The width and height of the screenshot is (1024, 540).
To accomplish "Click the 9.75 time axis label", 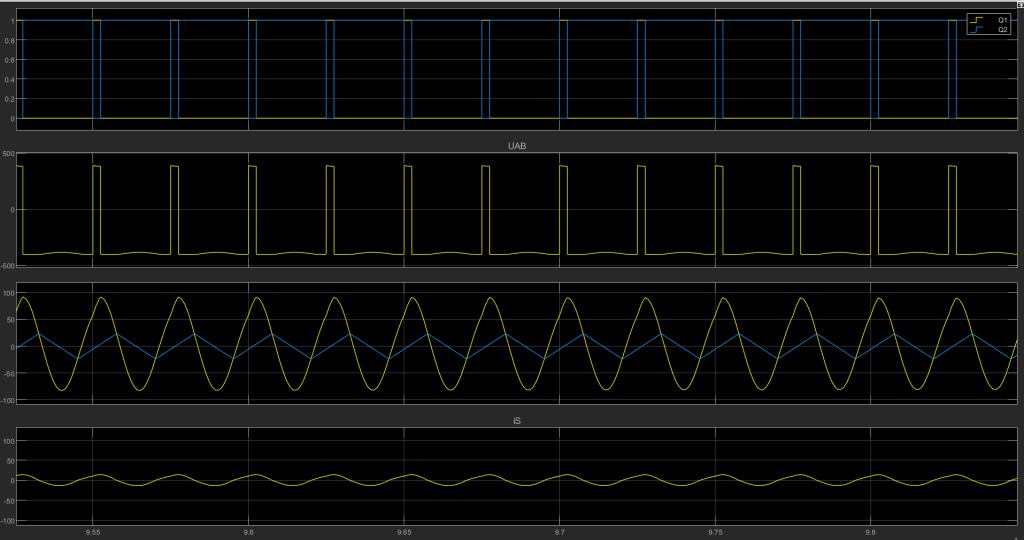I will click(x=716, y=533).
